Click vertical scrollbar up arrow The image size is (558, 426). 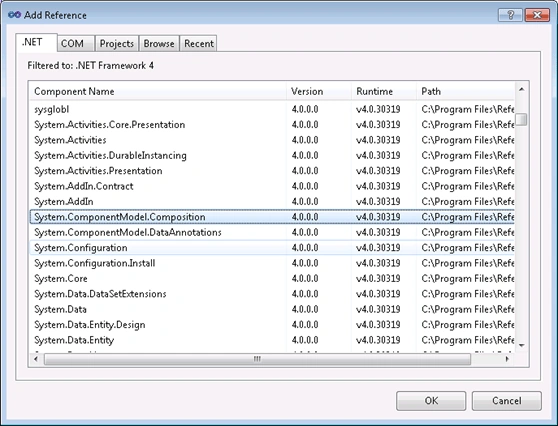(x=521, y=89)
